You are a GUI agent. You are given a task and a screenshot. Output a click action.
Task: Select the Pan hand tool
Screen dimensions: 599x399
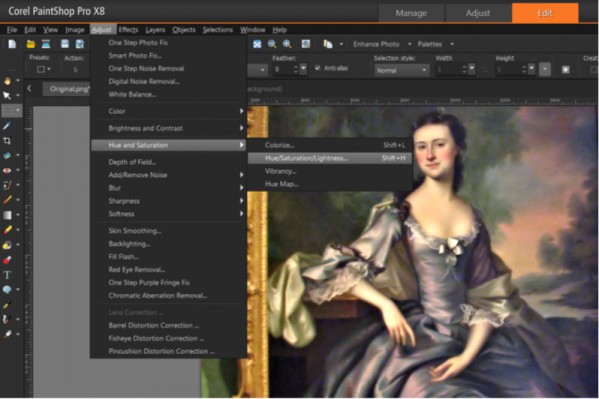(7, 81)
